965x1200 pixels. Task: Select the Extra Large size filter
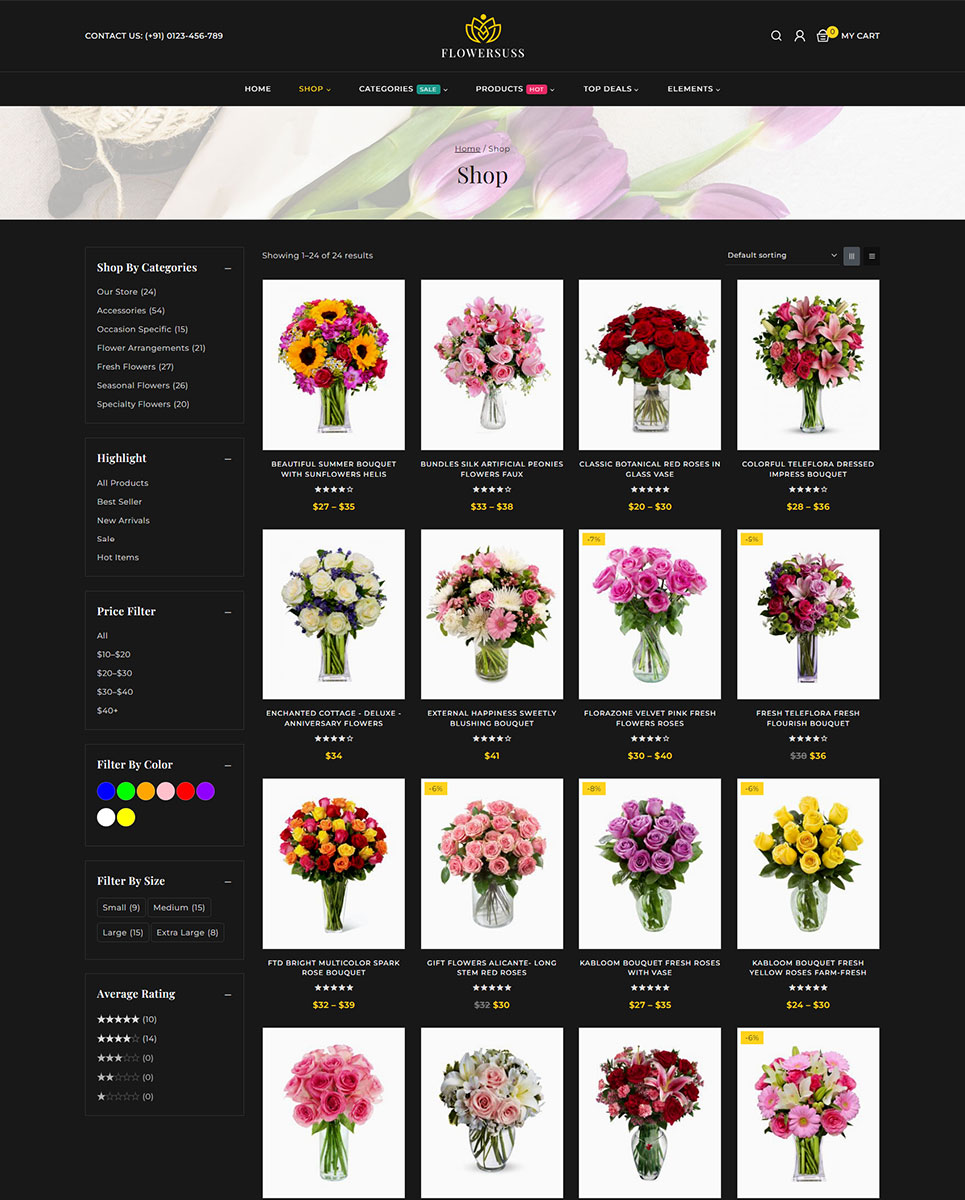pos(187,933)
